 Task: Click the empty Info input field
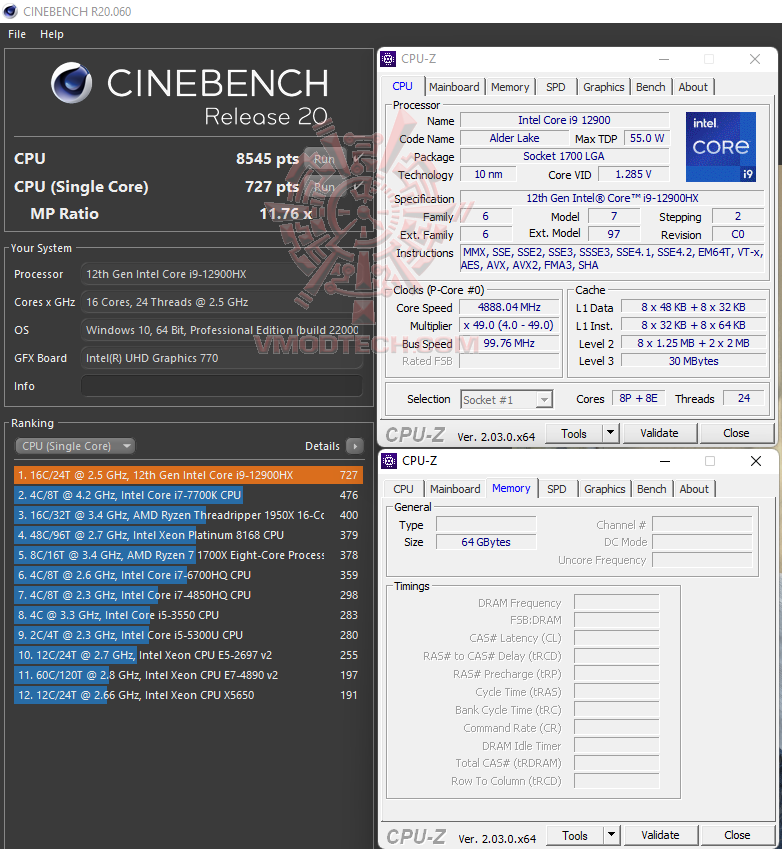click(x=221, y=386)
